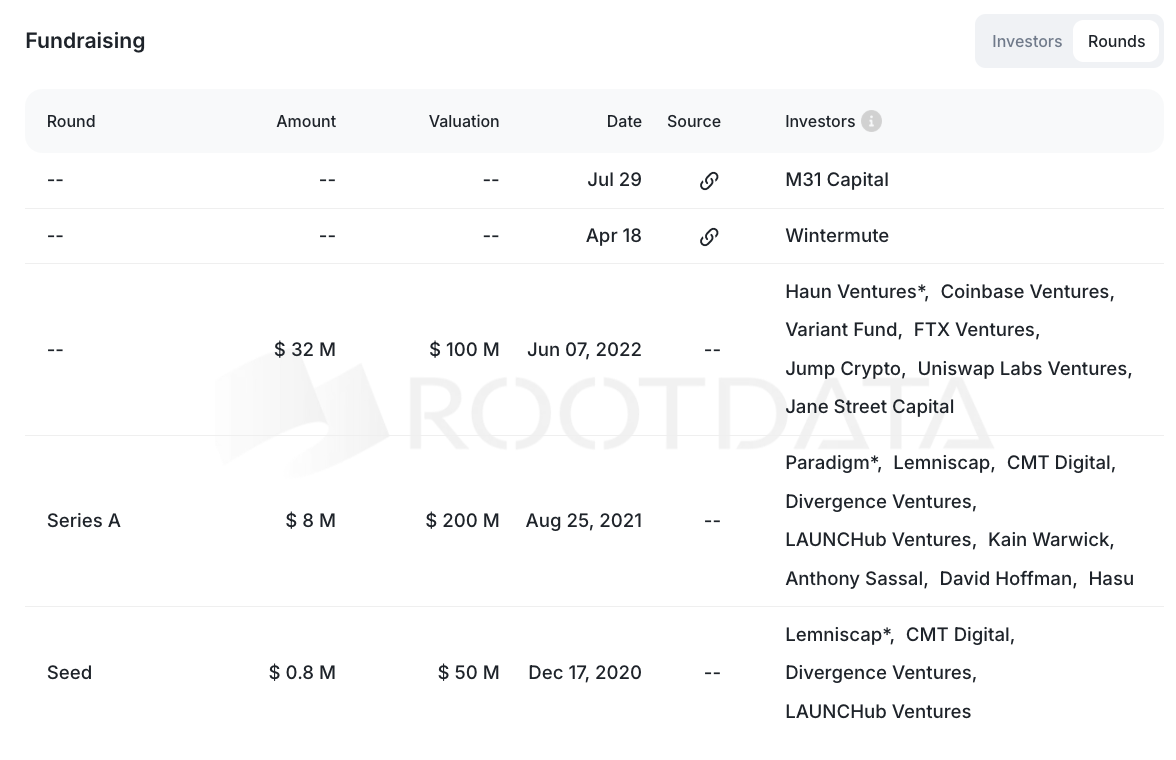
Task: Open CMT Digital in the Series A row
Action: coord(1060,462)
